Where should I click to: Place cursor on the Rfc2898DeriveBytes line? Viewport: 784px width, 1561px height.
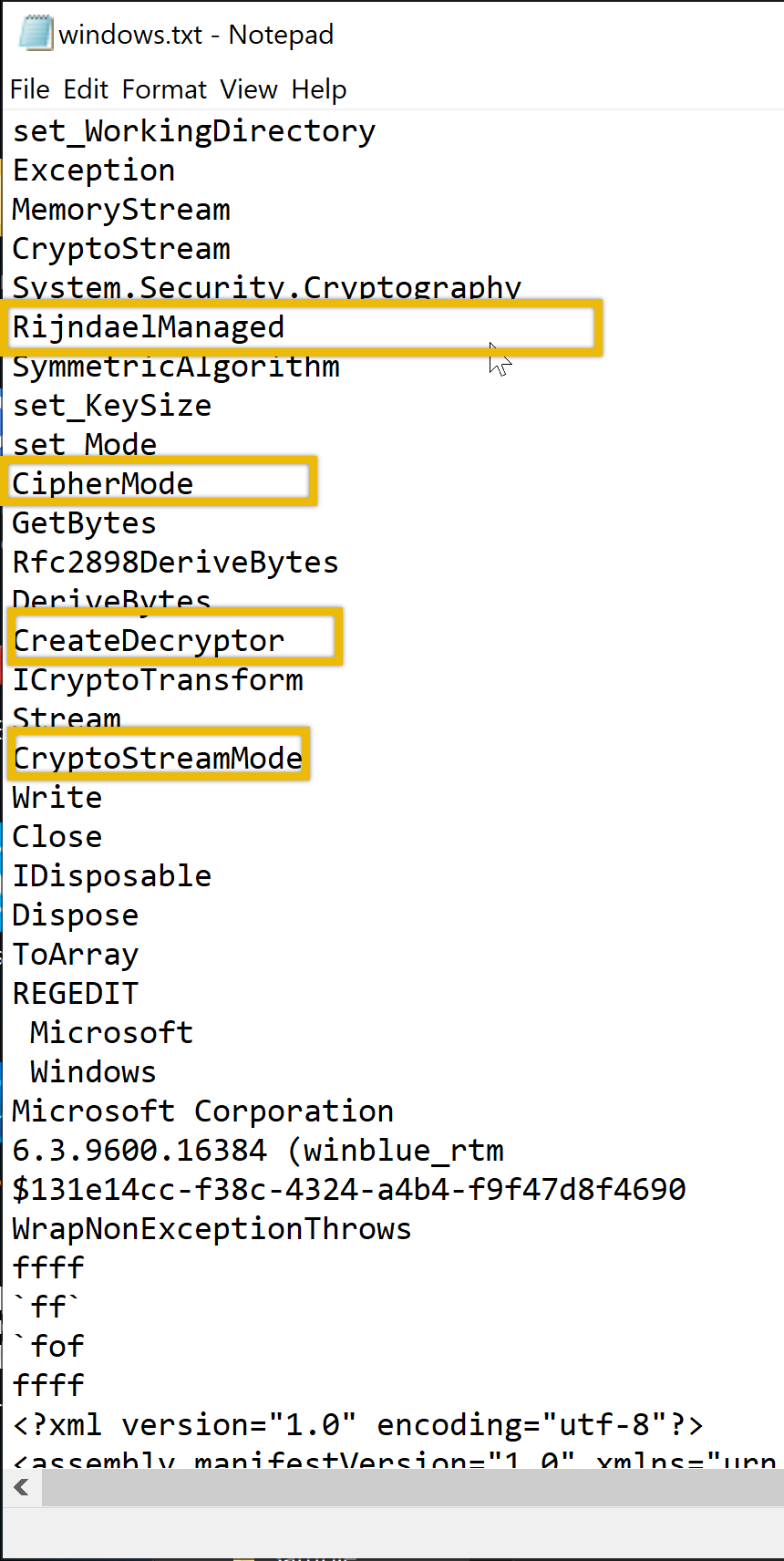click(175, 562)
